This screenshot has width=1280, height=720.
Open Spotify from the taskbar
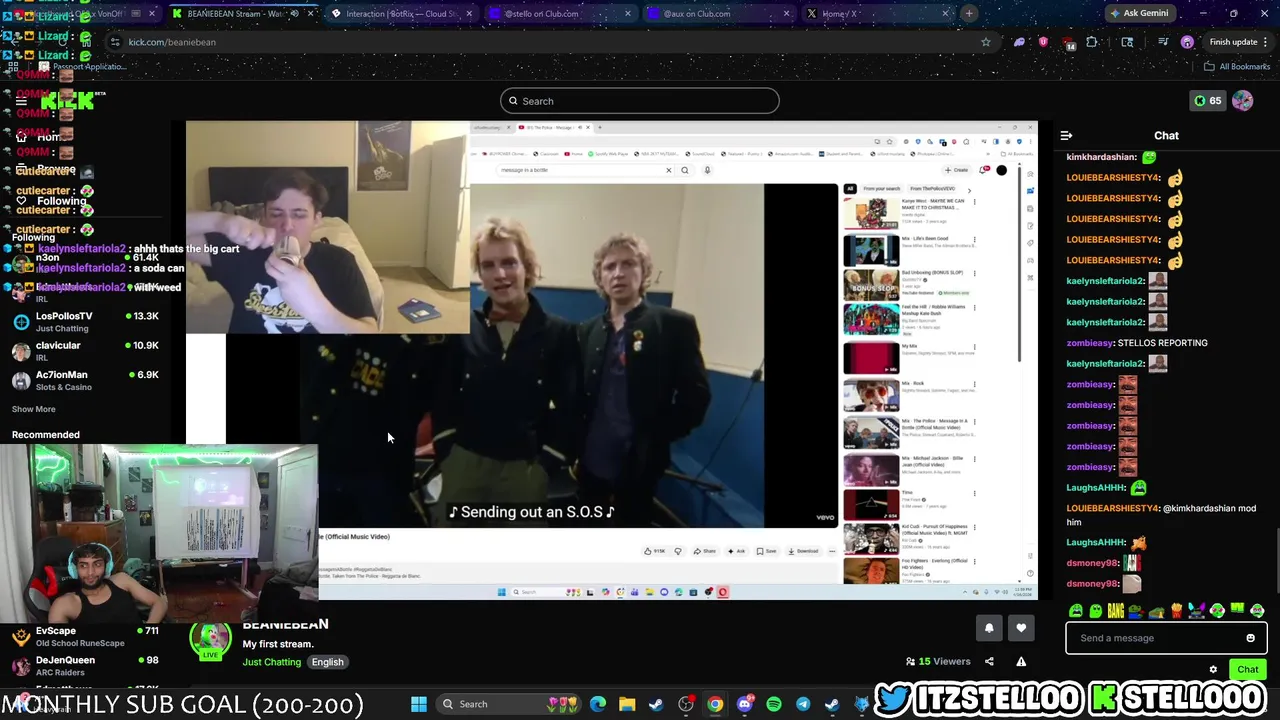coord(773,704)
